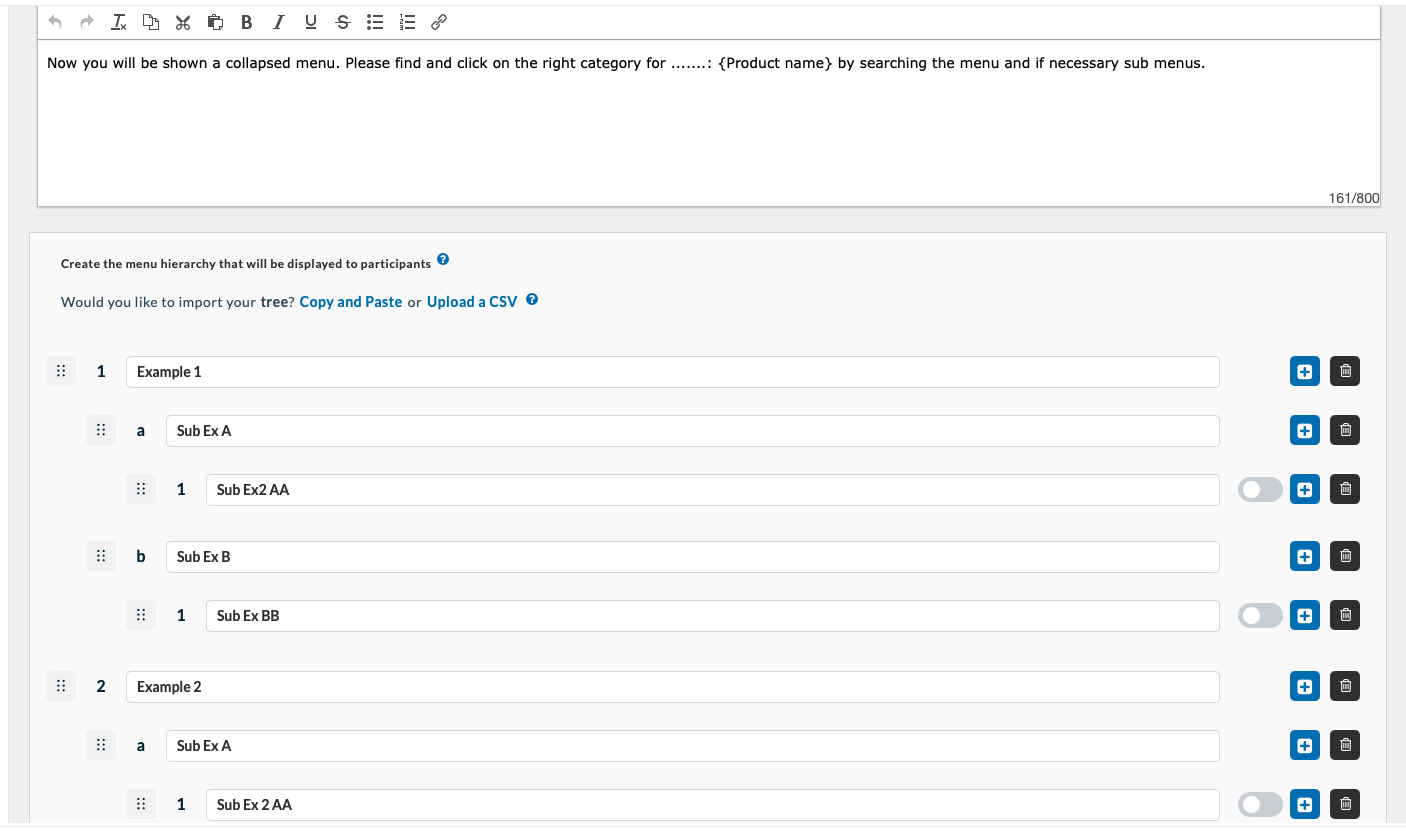1406x832 pixels.
Task: Toggle Bold formatting in the editor
Action: coord(247,22)
